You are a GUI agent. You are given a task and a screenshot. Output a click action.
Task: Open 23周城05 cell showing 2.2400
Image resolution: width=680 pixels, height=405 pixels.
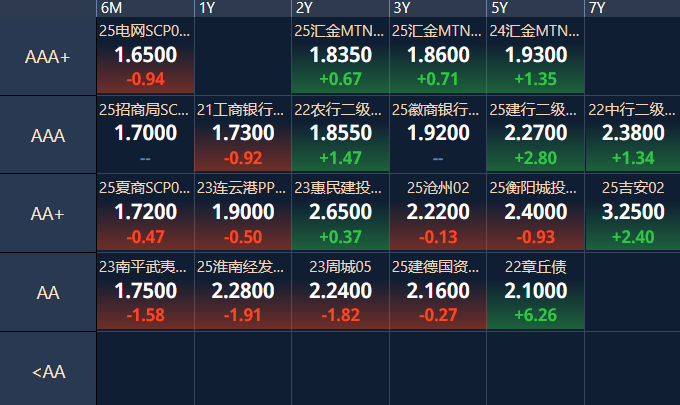340,290
